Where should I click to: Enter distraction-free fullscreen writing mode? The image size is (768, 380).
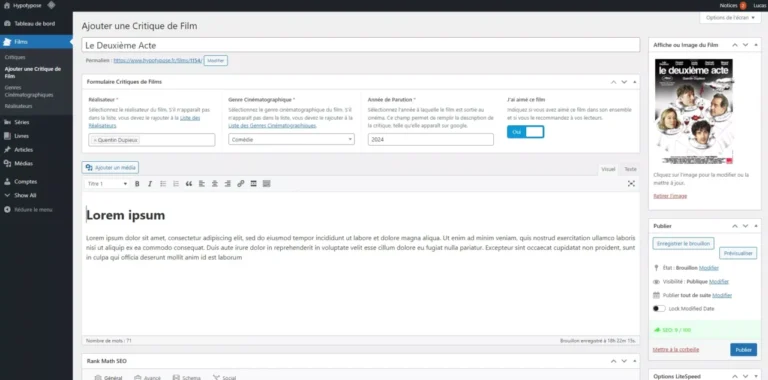tap(631, 184)
